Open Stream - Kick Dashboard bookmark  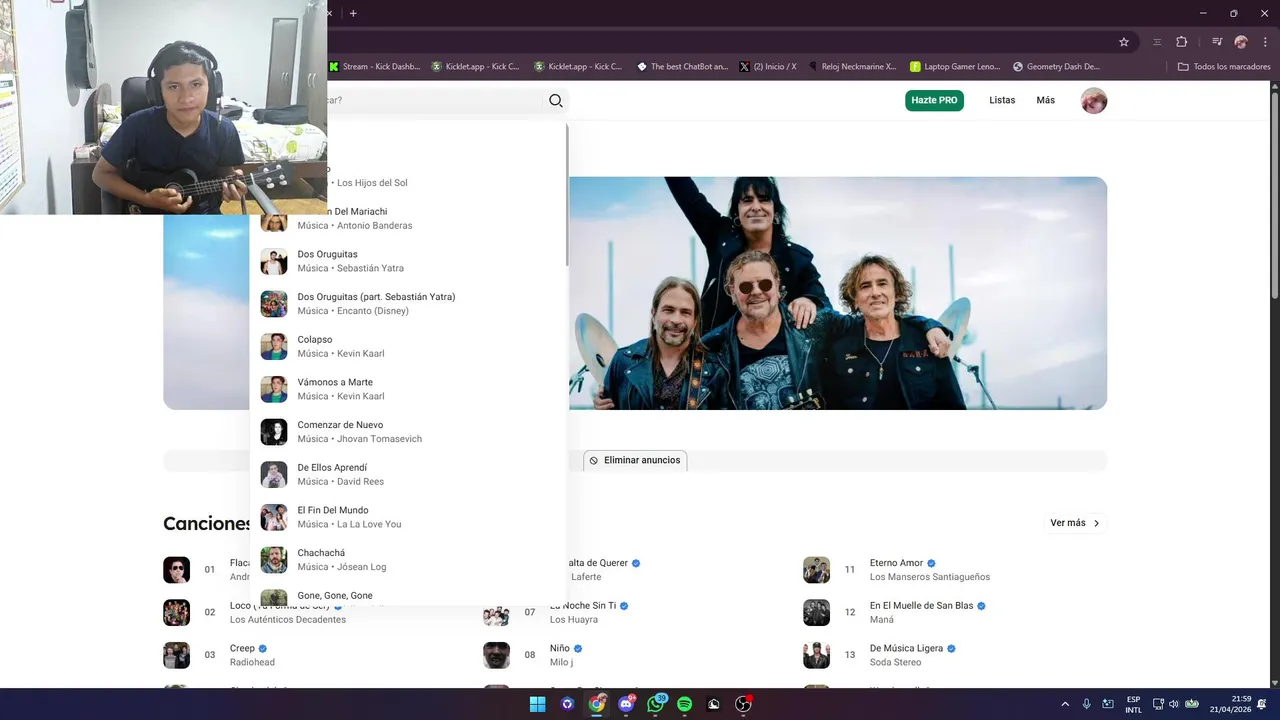coord(375,67)
